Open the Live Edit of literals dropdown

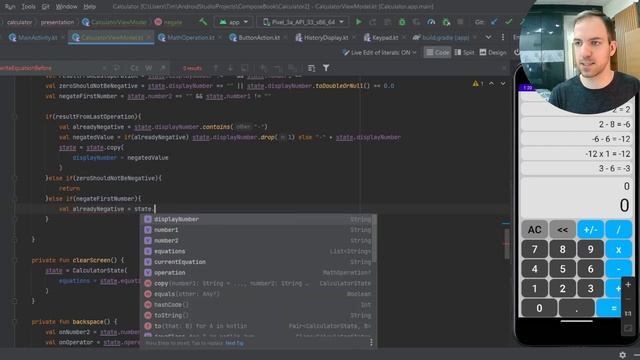[x=379, y=52]
